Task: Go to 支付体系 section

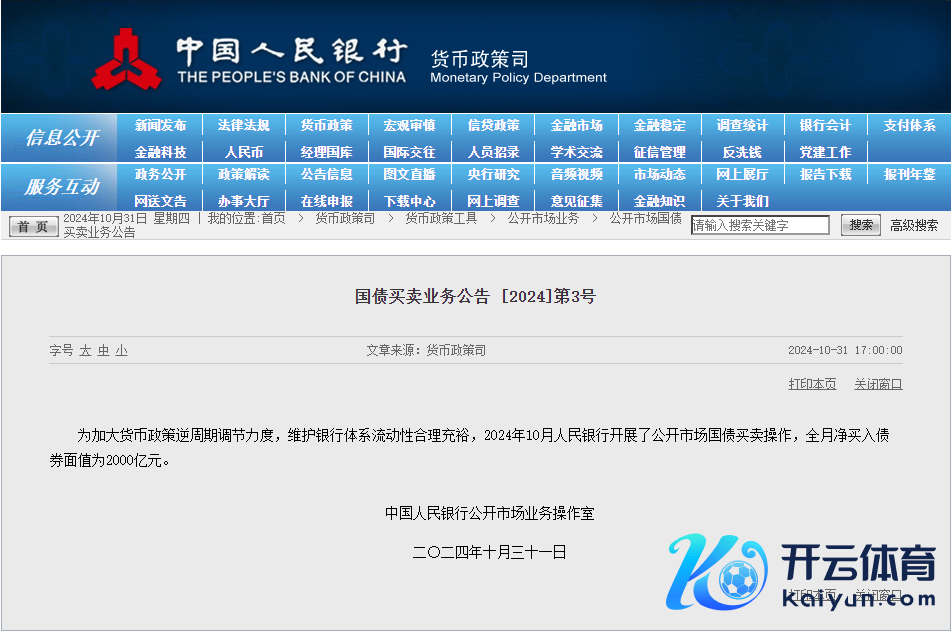Action: (x=909, y=126)
